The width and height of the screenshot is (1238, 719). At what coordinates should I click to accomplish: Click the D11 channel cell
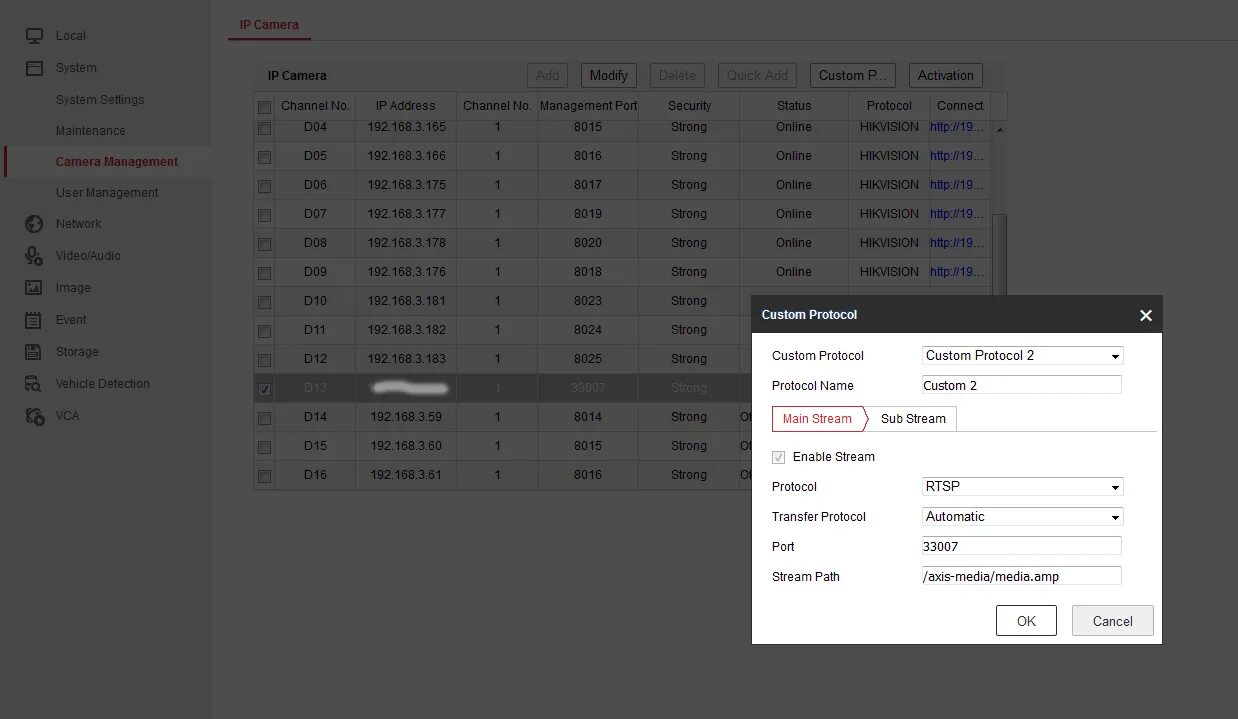[x=315, y=330]
